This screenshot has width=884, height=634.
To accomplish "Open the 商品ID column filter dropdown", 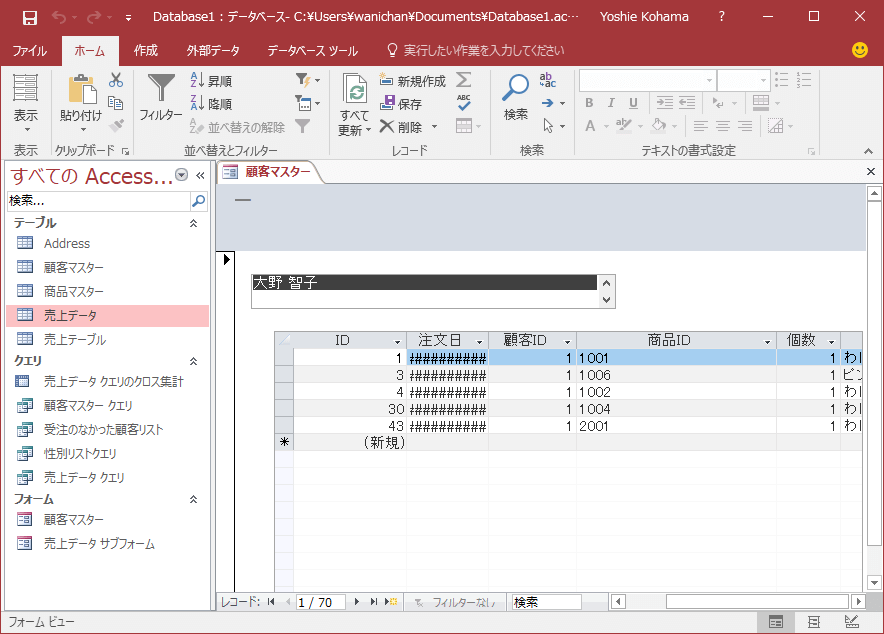I will pos(767,342).
